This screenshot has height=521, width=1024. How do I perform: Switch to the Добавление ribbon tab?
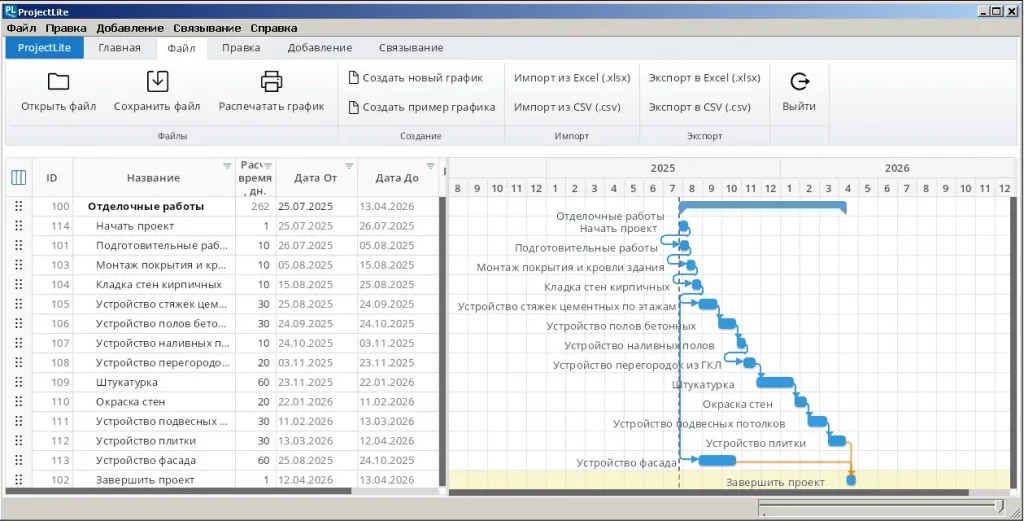[x=320, y=48]
